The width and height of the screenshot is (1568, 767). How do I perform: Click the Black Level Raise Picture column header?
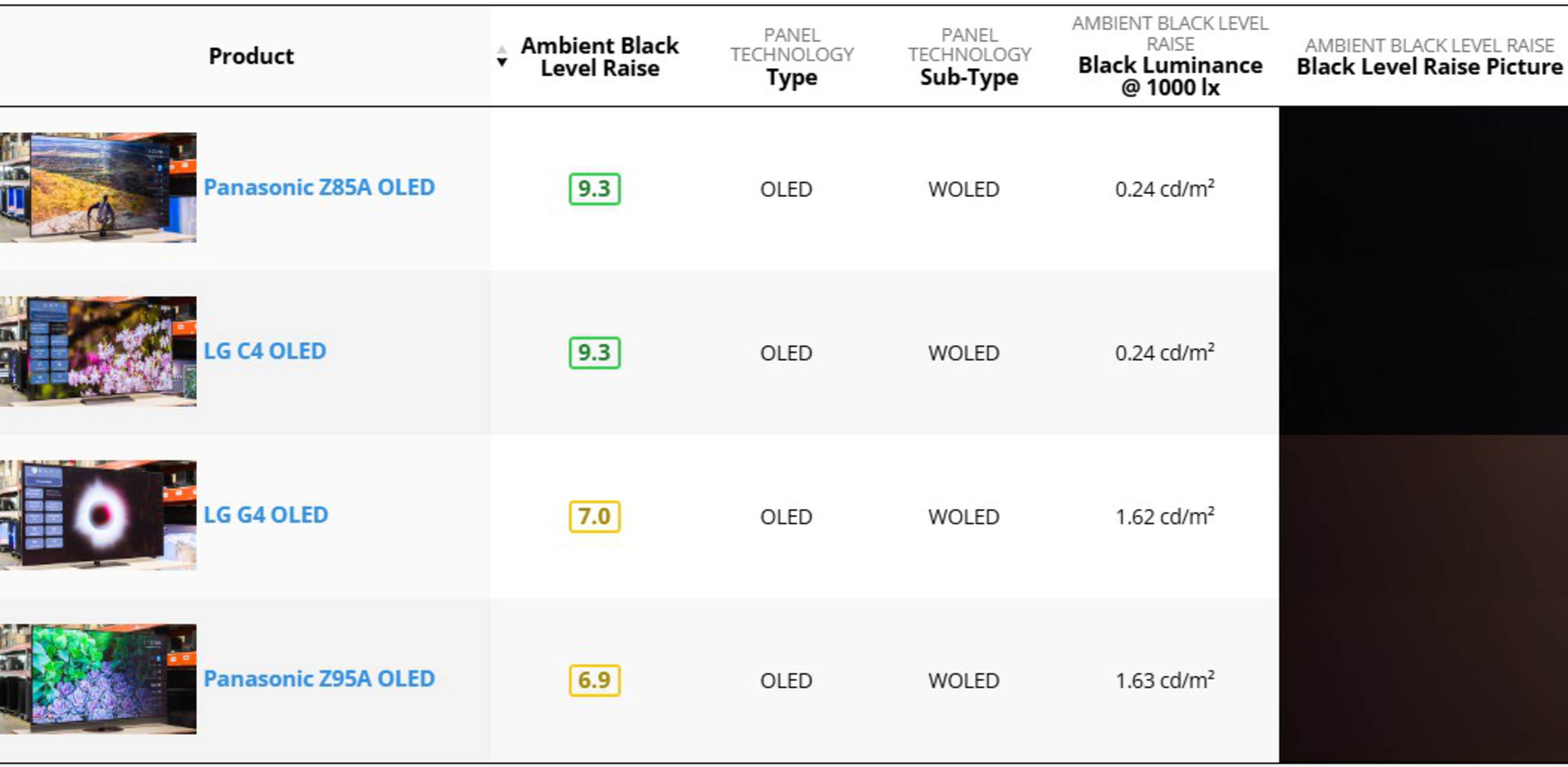coord(1429,66)
